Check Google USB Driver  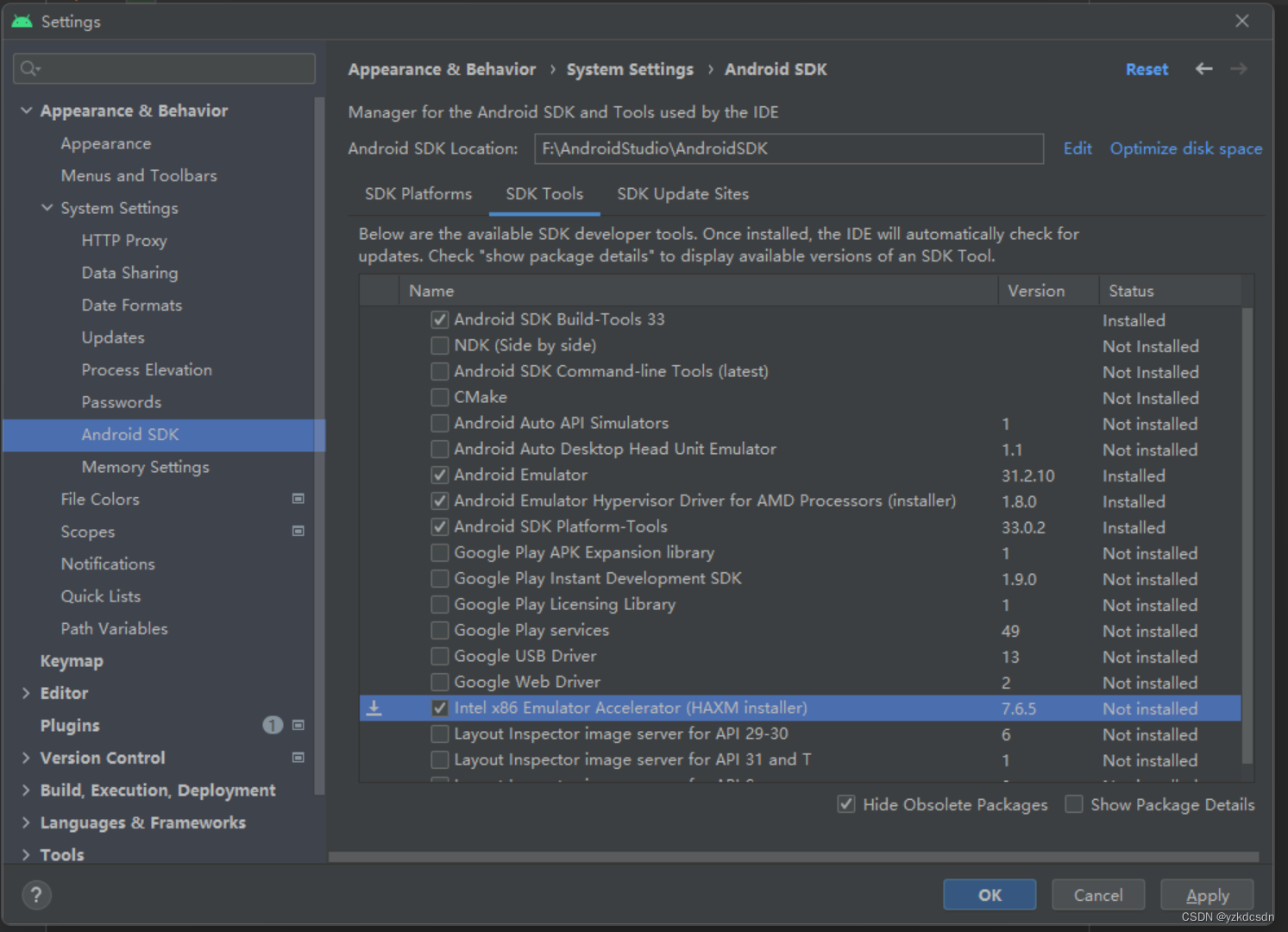click(x=440, y=656)
